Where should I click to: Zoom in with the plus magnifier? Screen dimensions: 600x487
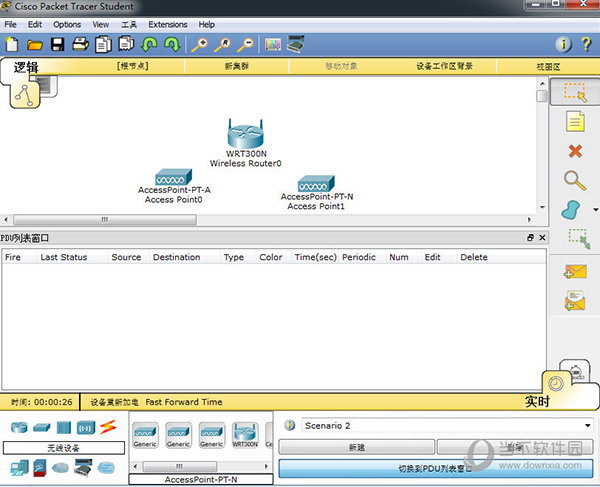pos(200,45)
